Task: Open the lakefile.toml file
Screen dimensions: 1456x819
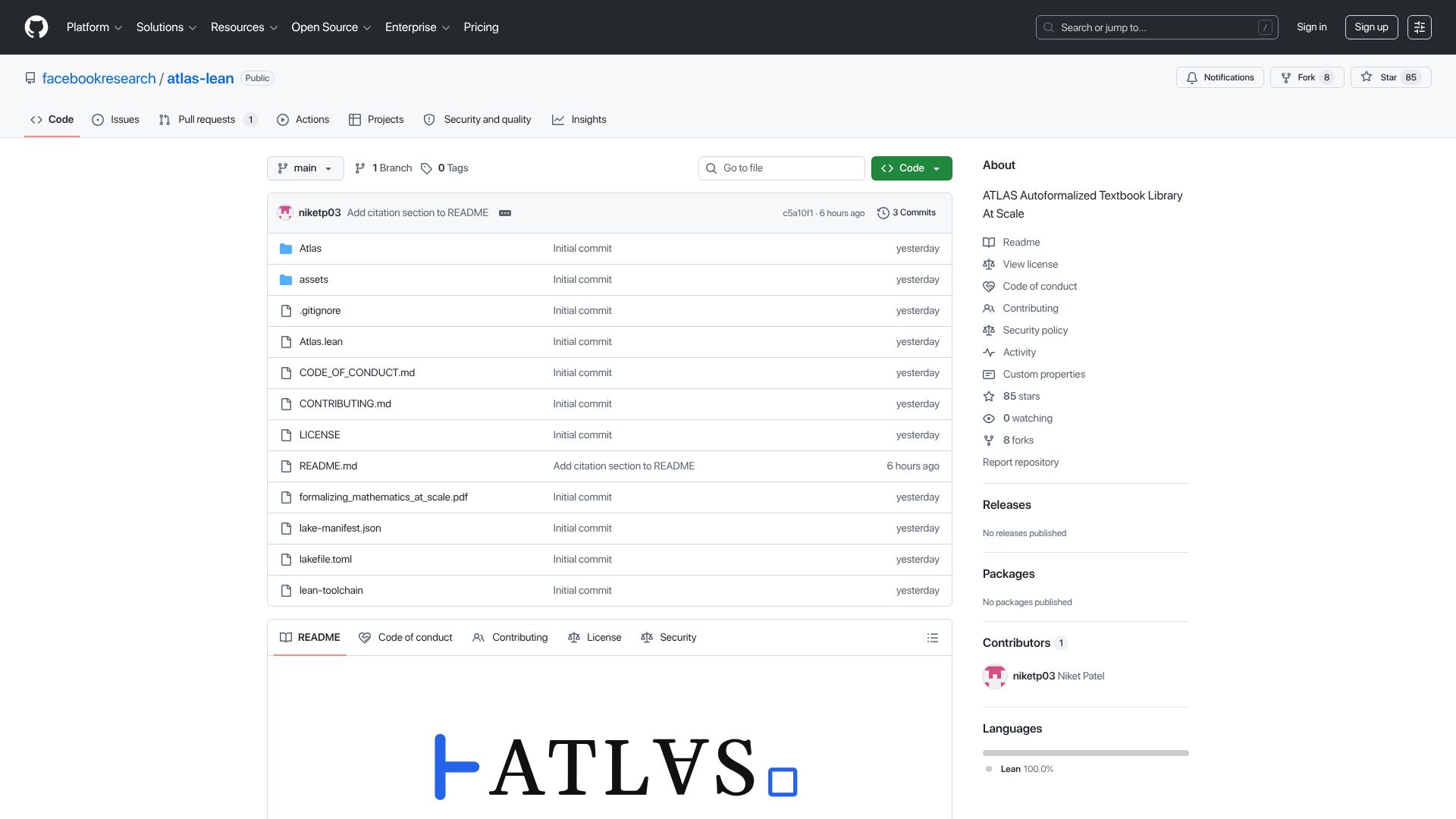Action: pos(325,560)
